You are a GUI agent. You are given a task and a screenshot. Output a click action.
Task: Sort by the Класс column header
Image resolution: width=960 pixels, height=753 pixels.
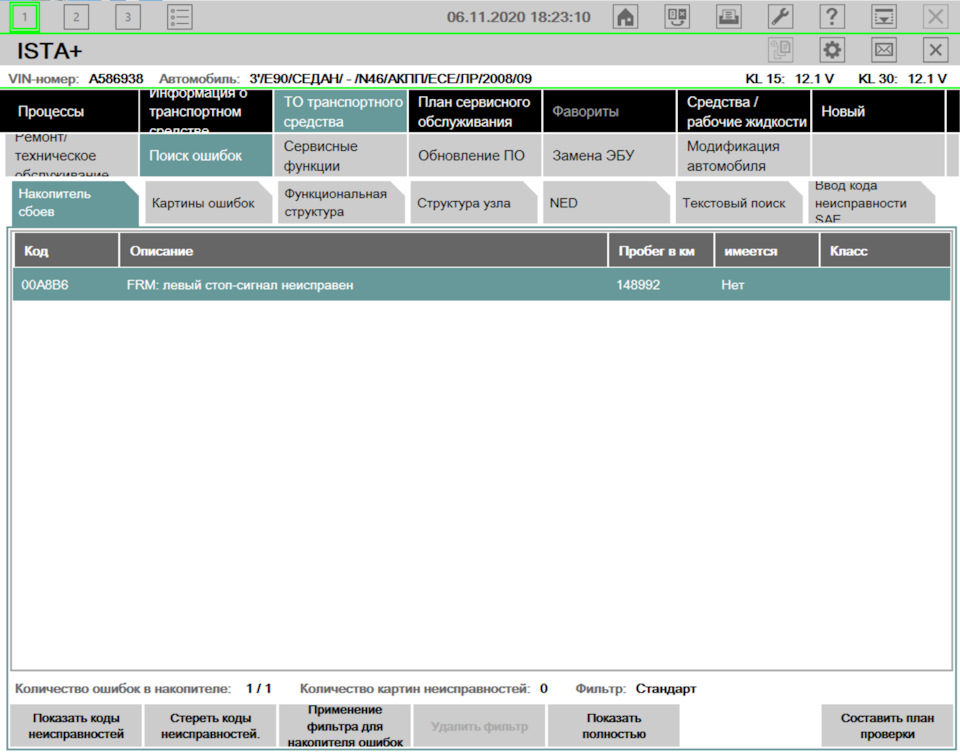click(885, 251)
